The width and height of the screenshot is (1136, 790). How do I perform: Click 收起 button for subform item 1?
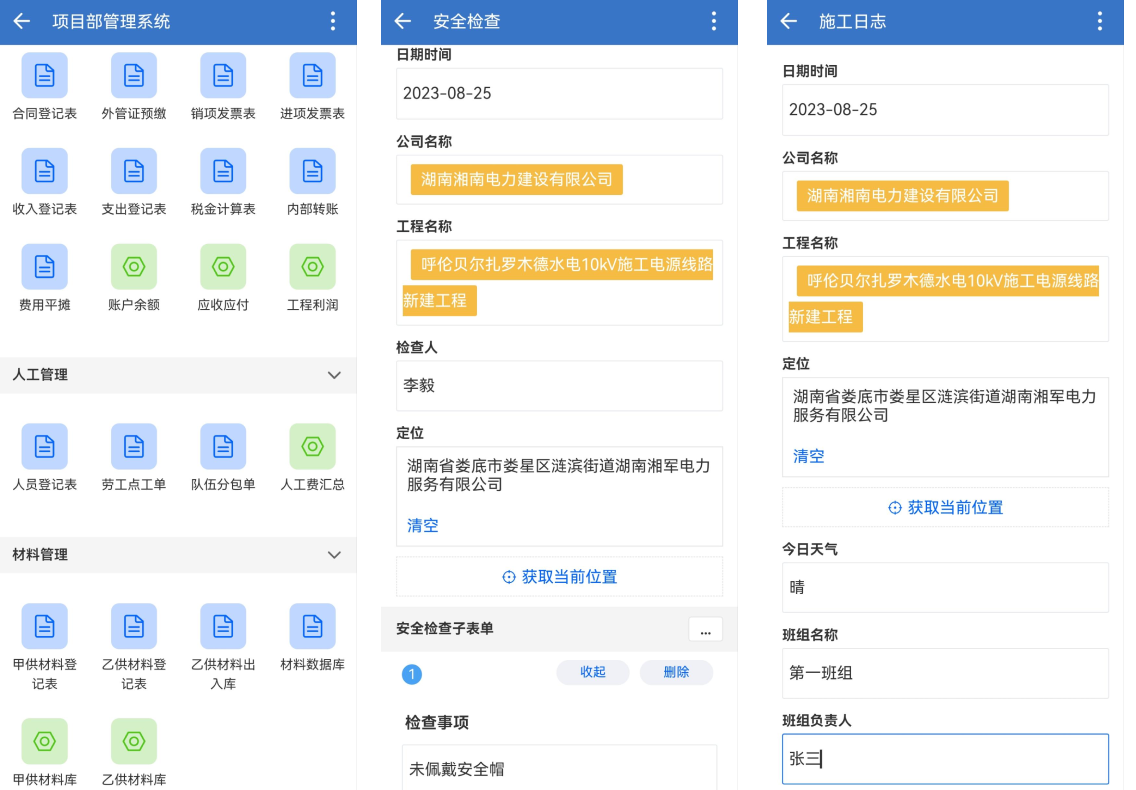(593, 672)
